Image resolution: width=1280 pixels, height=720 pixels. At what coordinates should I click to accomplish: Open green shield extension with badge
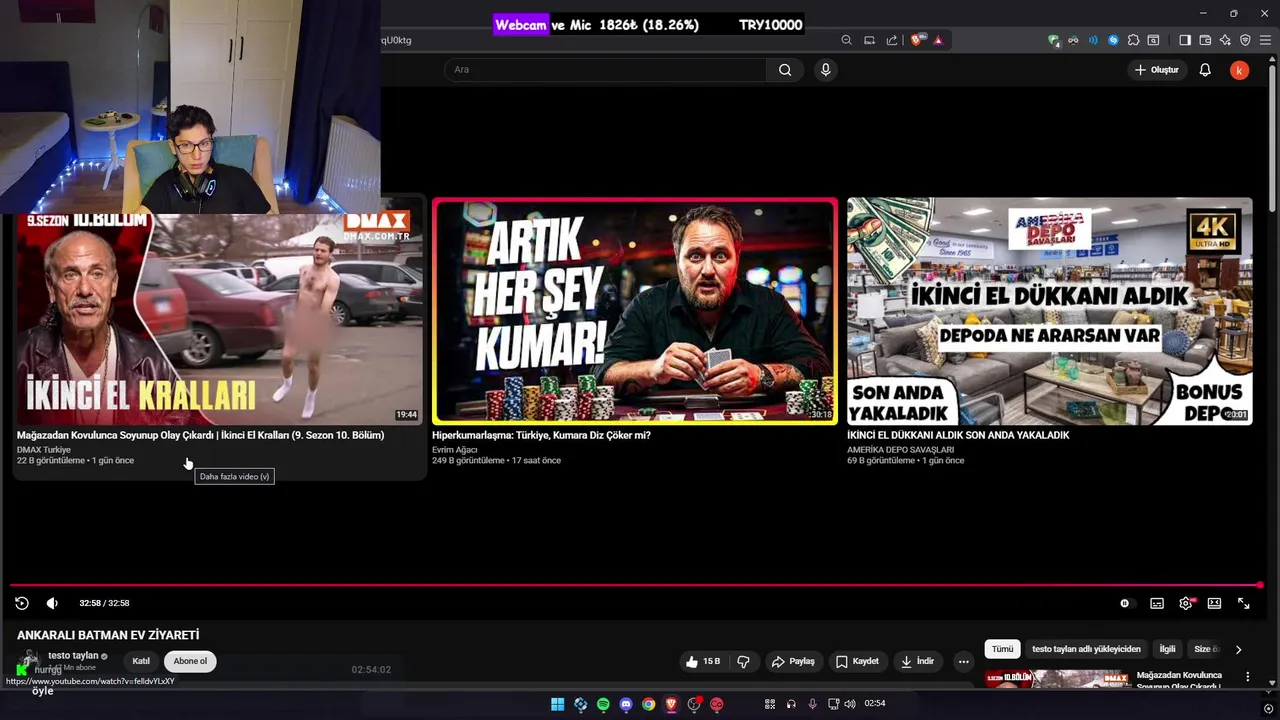click(1054, 40)
